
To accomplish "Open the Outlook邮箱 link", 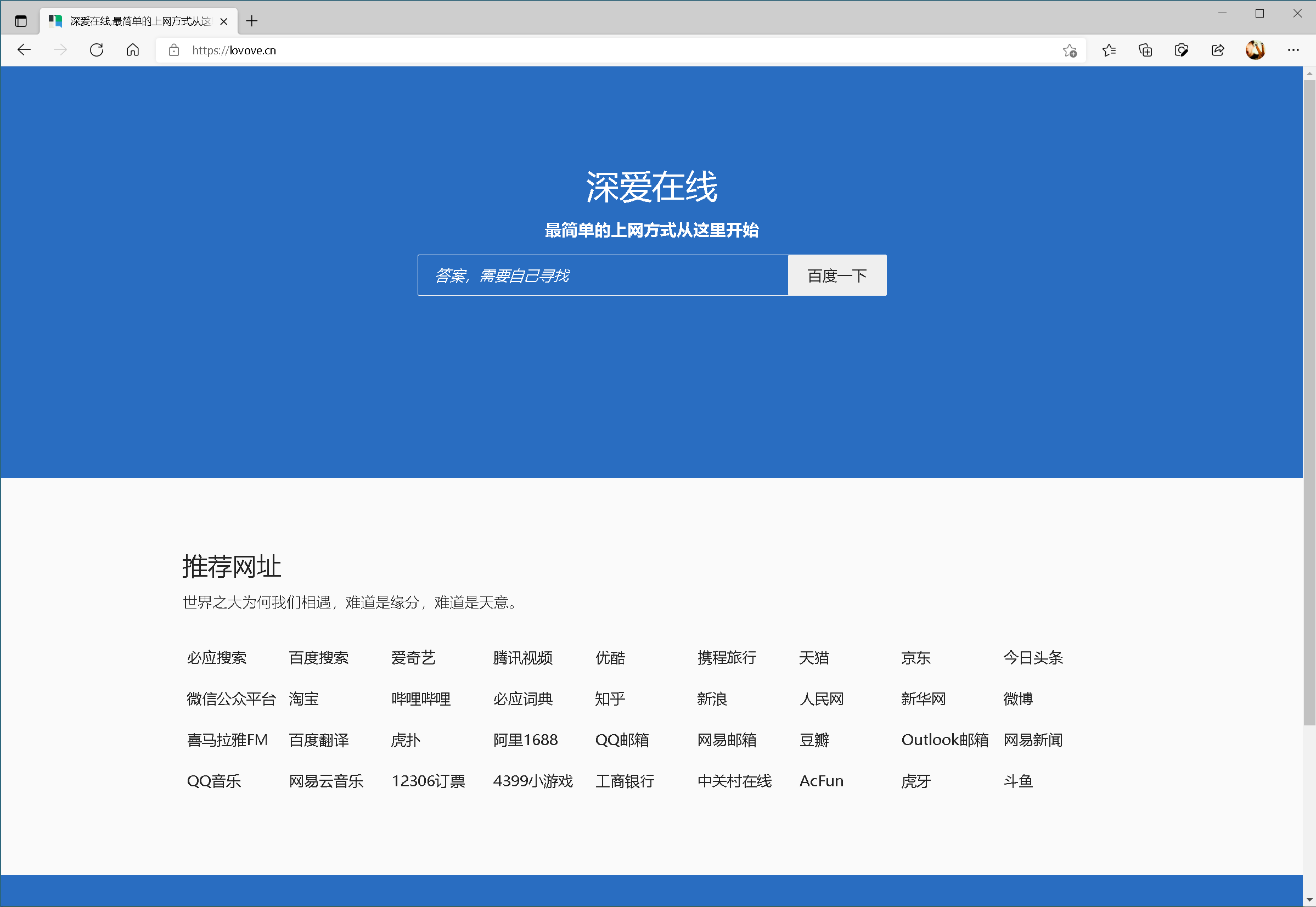I will (944, 739).
